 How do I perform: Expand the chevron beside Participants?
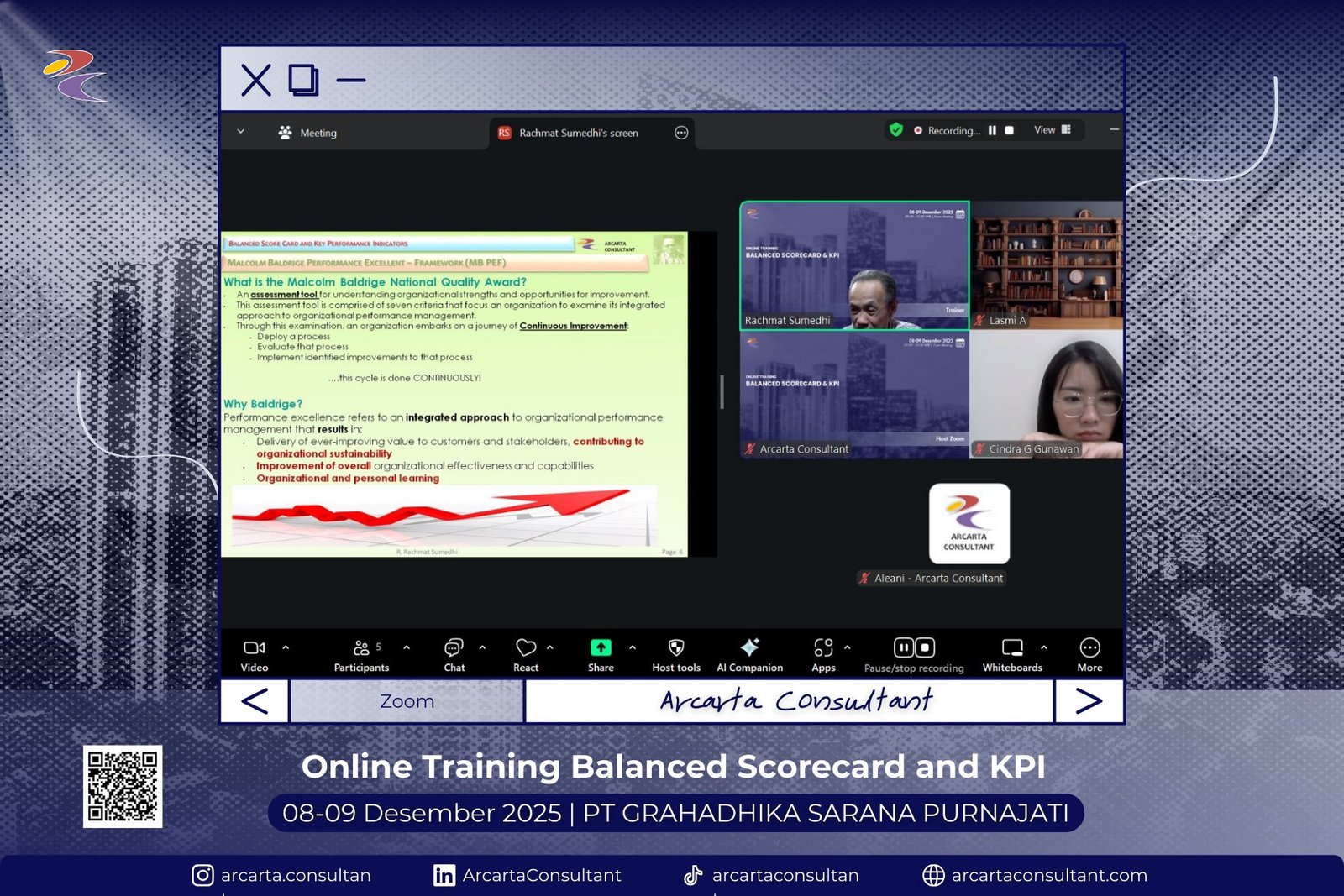[407, 647]
